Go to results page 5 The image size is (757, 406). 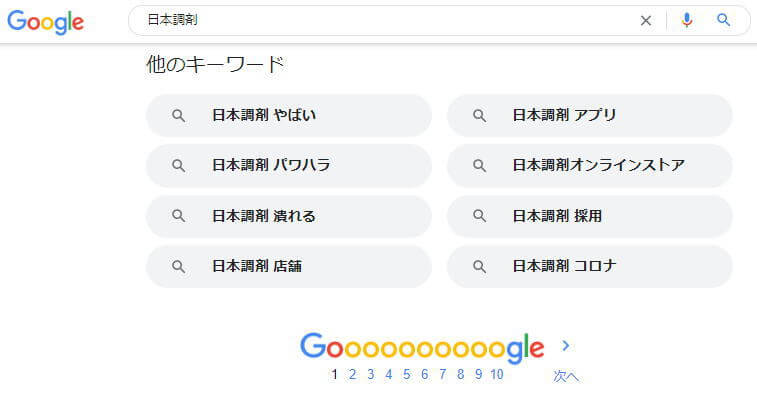407,375
